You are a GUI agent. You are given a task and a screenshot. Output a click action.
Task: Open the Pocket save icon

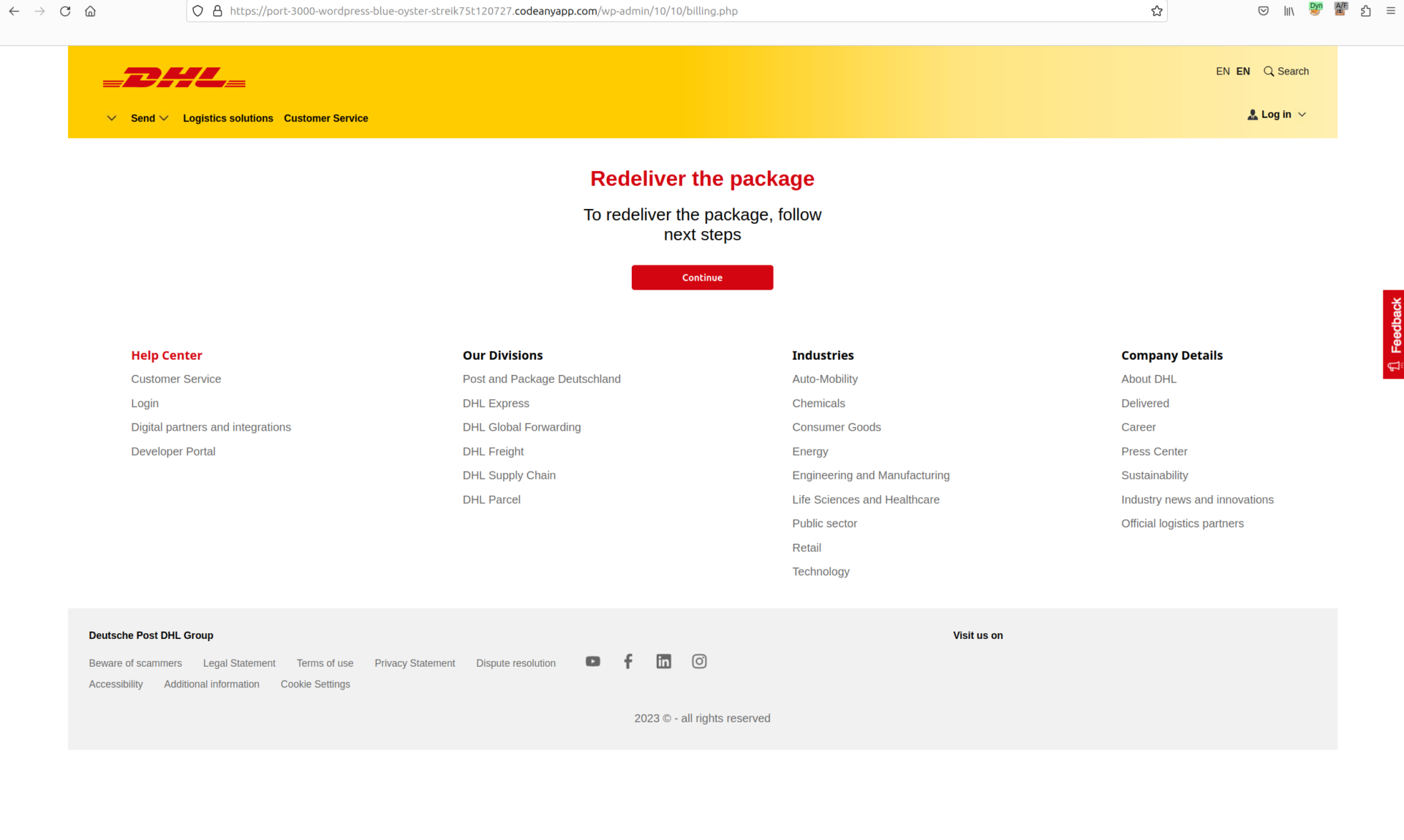coord(1264,11)
